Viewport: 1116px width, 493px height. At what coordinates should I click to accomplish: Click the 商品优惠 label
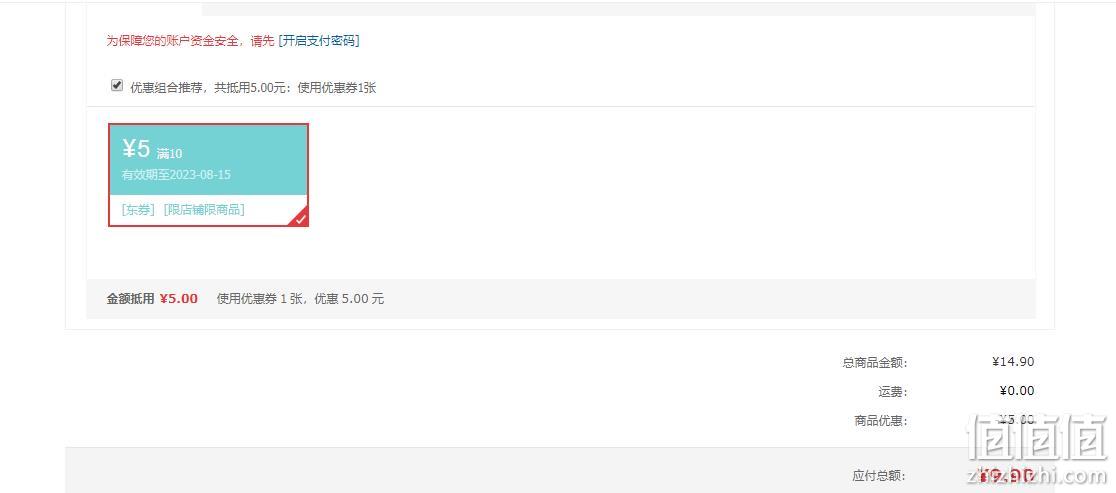coord(881,420)
